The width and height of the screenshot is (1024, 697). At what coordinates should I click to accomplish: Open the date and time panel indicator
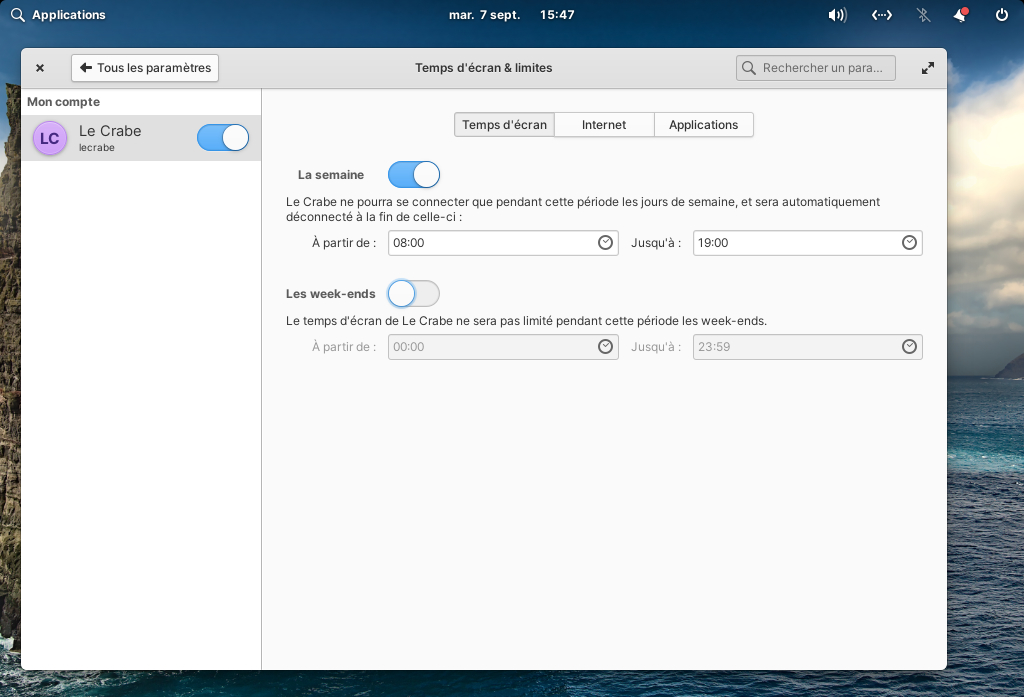pyautogui.click(x=511, y=14)
